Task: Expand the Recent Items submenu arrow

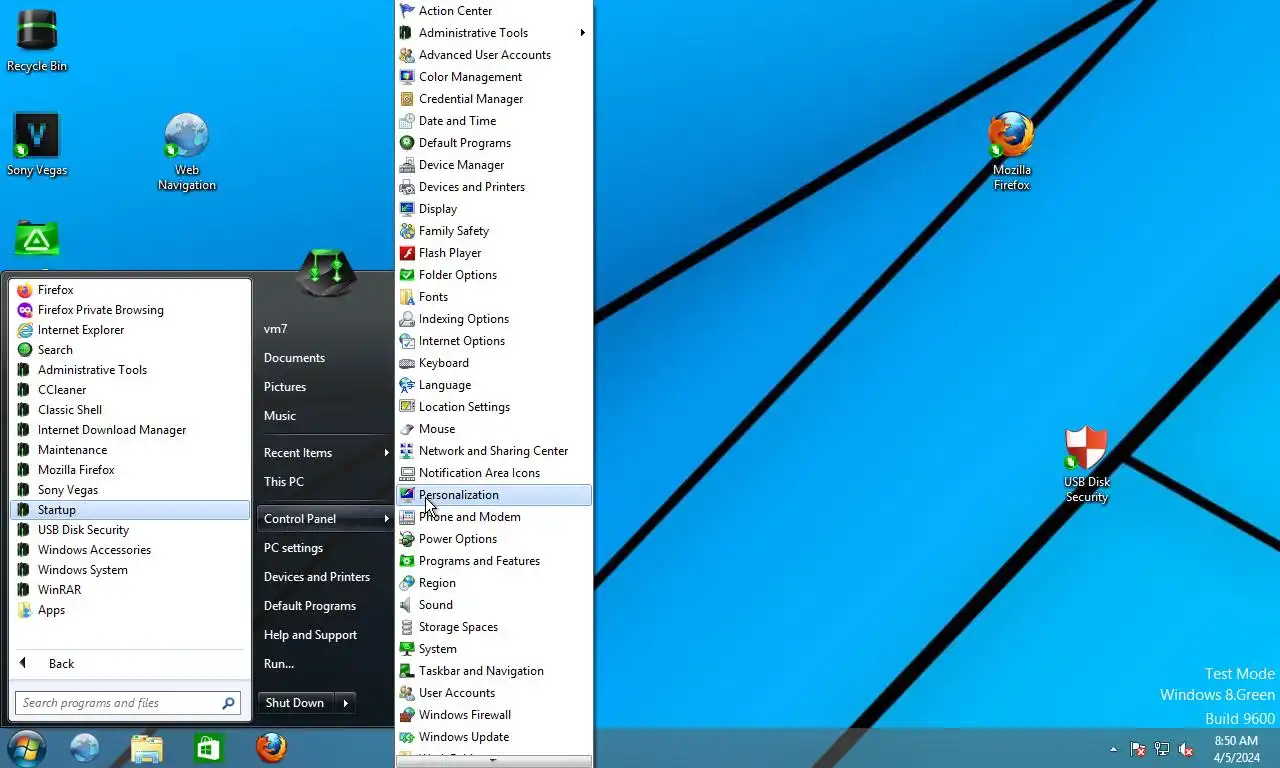Action: click(x=386, y=453)
